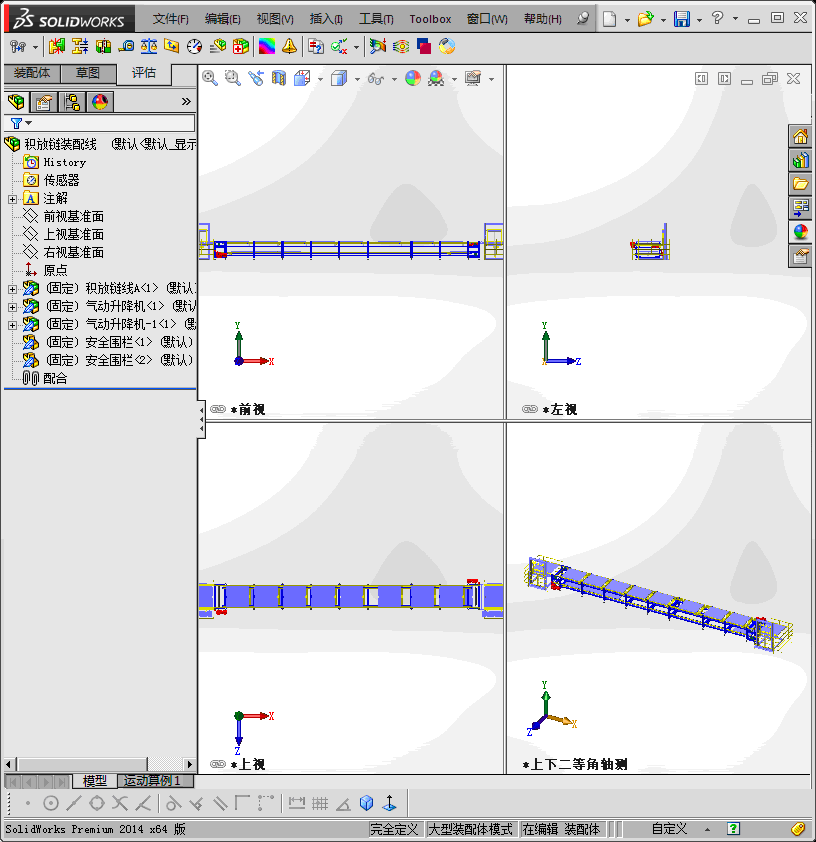Image resolution: width=816 pixels, height=842 pixels.
Task: Open the 工具(T) menu
Action: [x=376, y=19]
